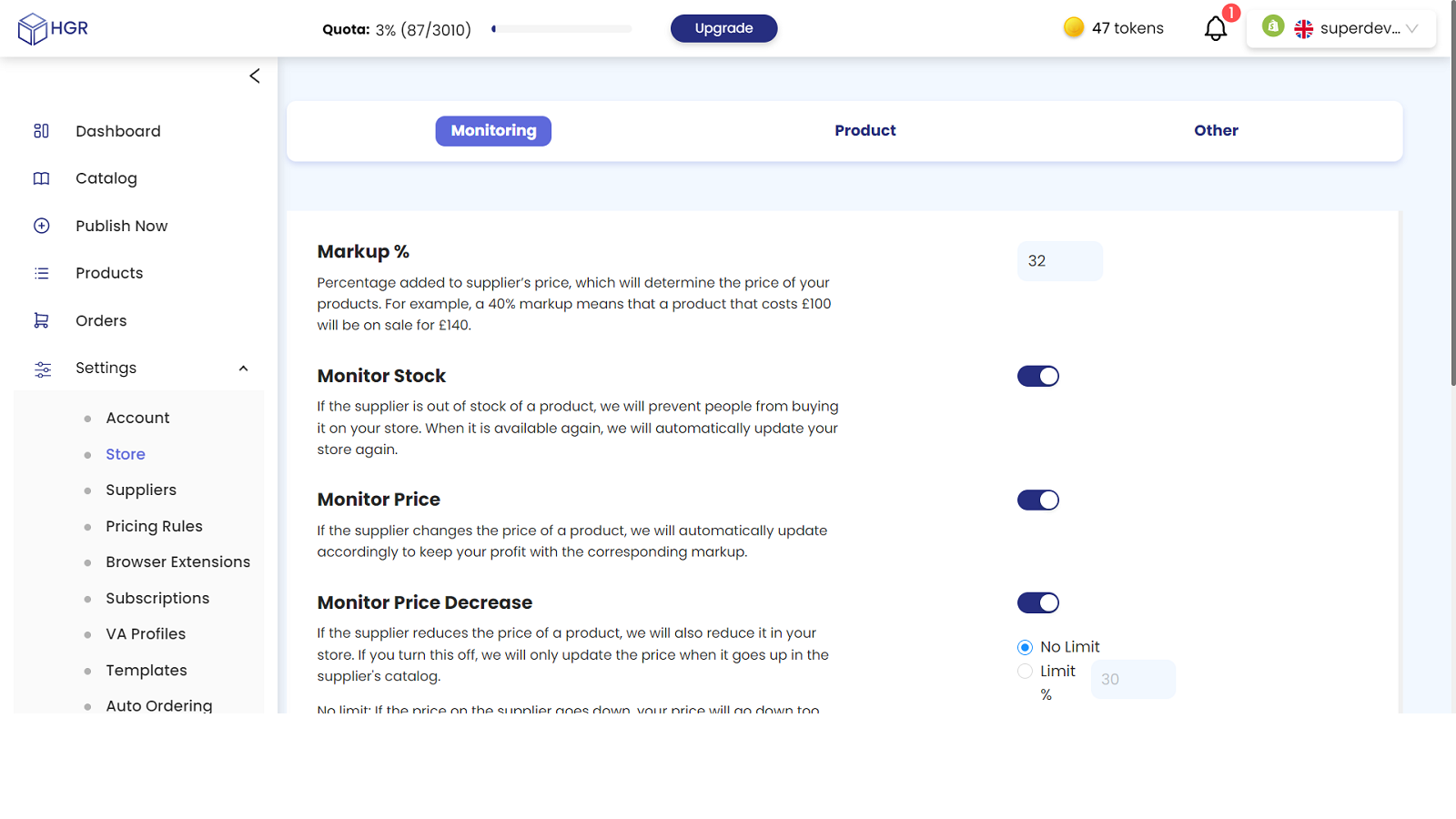Click the gold tokens coin icon
Image resolution: width=1456 pixels, height=819 pixels.
1074,27
